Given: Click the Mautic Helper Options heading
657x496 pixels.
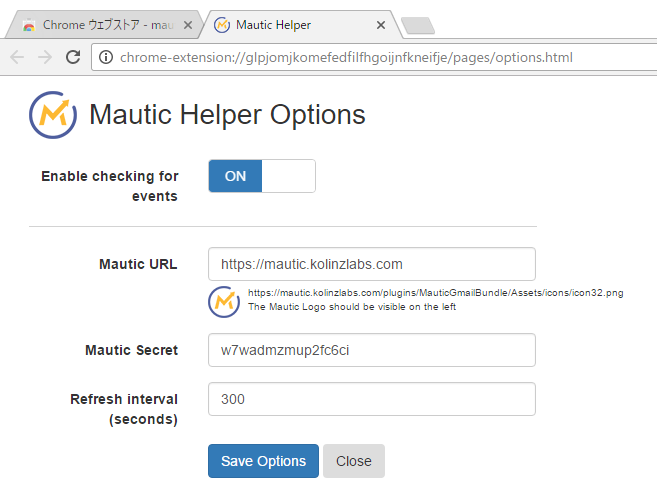Looking at the screenshot, I should click(227, 115).
